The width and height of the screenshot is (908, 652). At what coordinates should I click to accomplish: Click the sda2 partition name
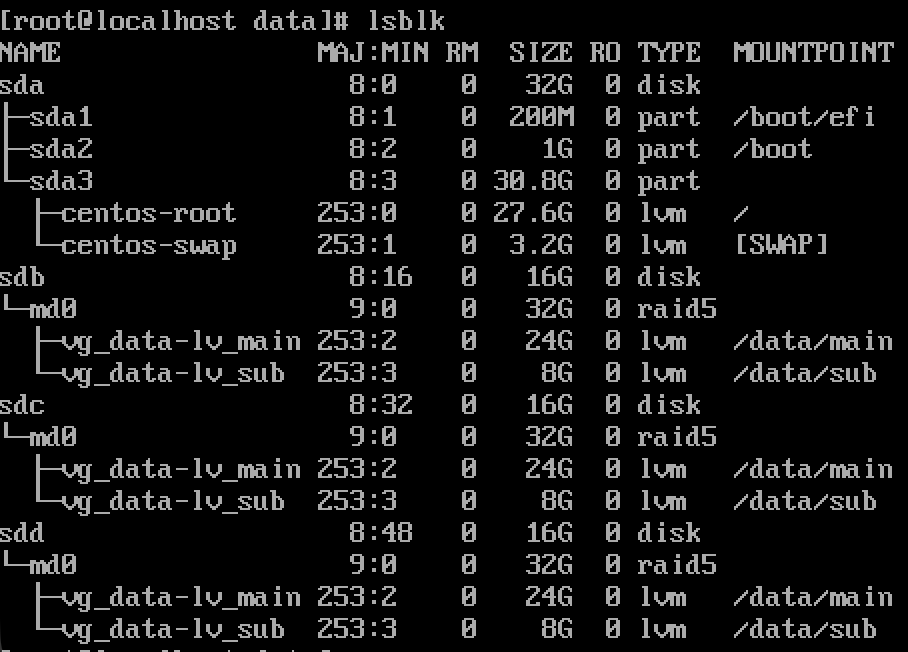coord(61,149)
